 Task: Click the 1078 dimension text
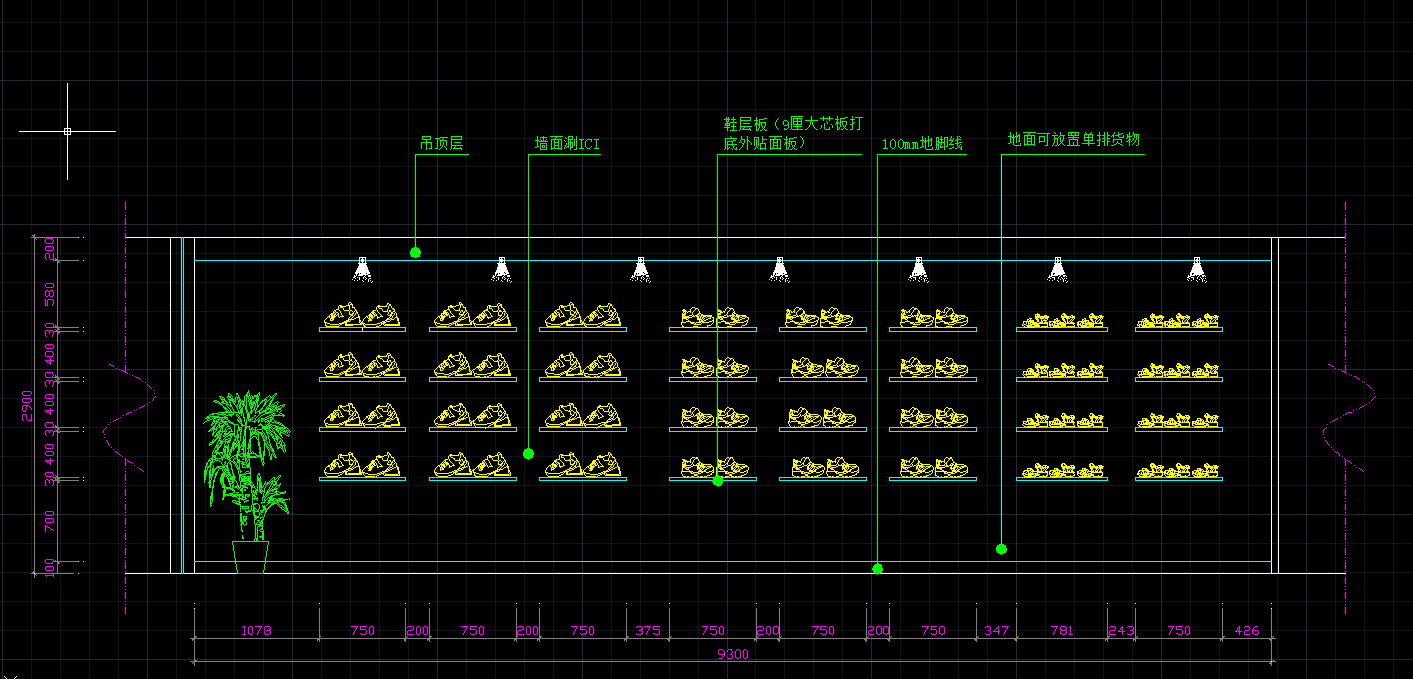pyautogui.click(x=256, y=631)
